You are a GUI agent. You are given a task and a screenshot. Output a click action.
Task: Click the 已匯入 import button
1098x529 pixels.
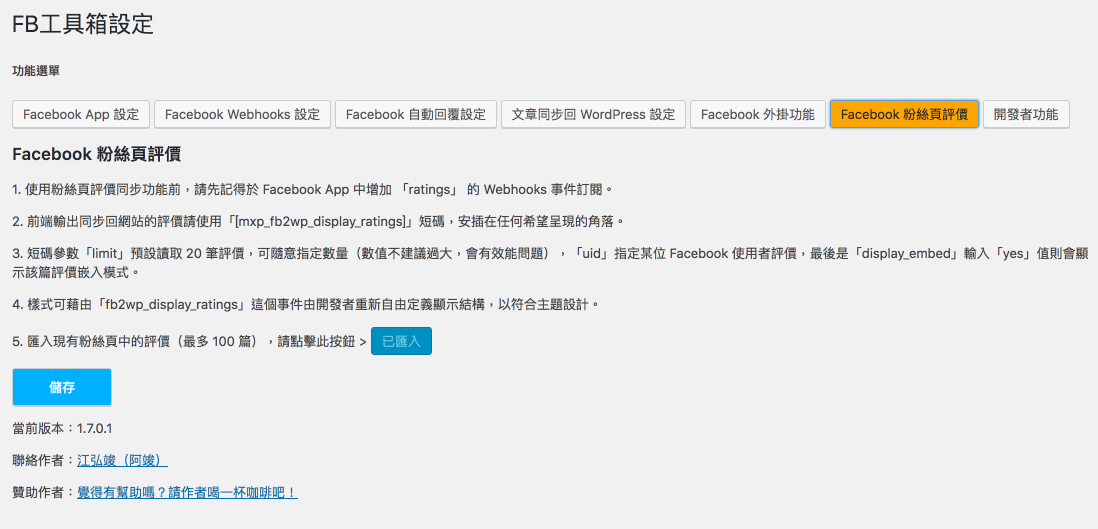401,341
